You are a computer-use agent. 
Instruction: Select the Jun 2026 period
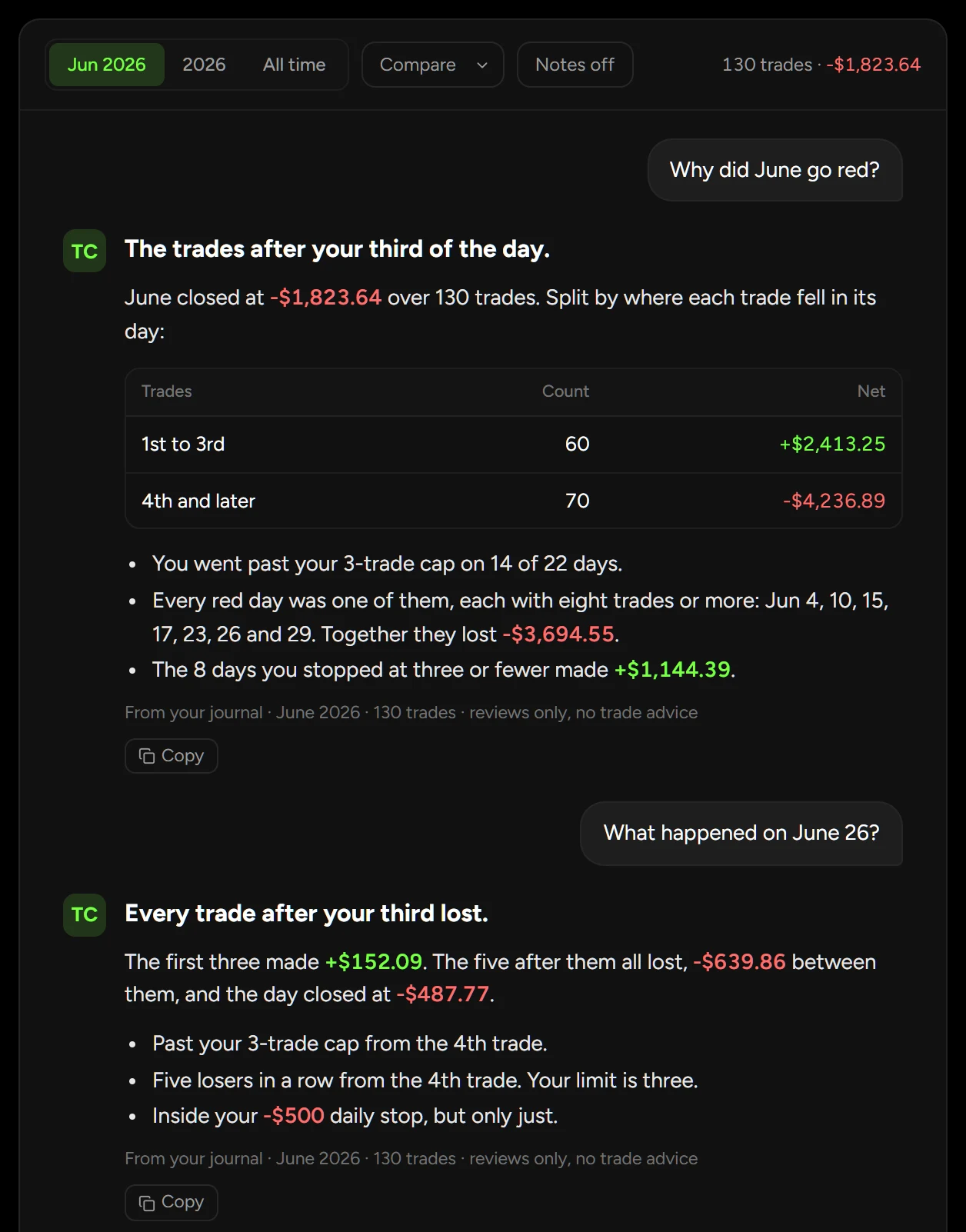[x=107, y=65]
